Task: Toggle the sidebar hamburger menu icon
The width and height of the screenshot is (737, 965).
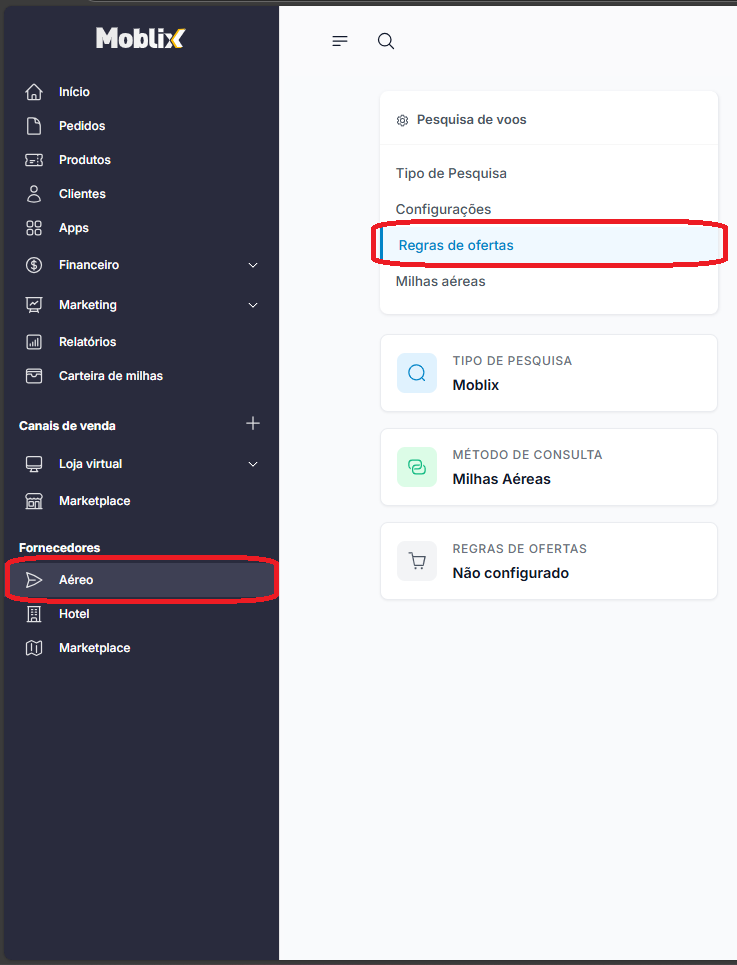Action: point(340,41)
